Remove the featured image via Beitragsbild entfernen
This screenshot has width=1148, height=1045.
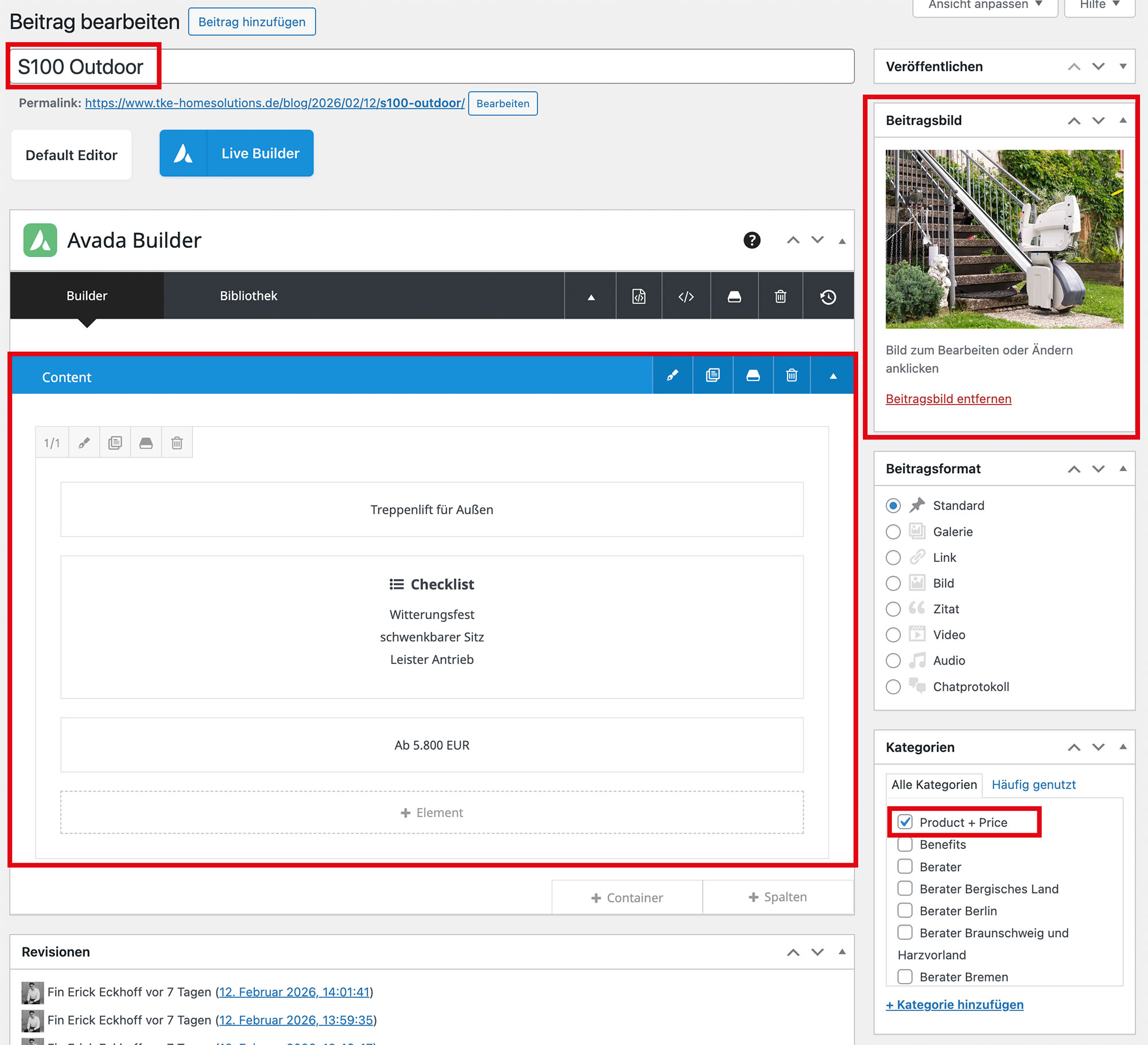coord(948,399)
